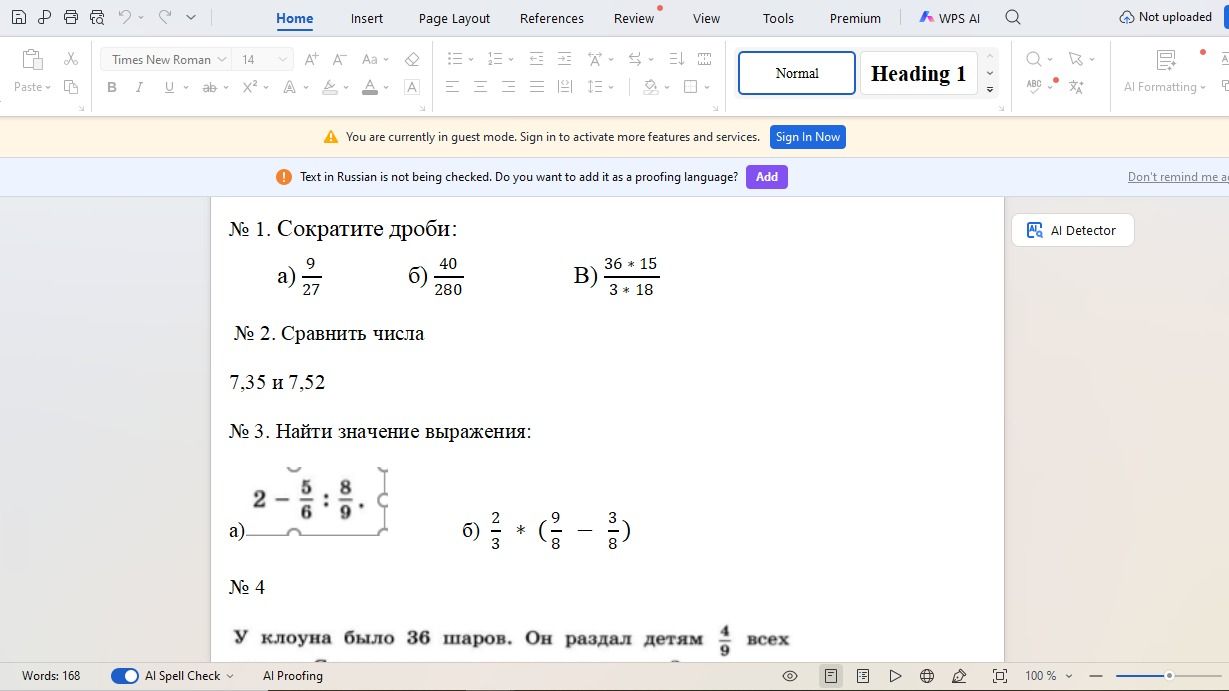The image size is (1229, 691).
Task: Toggle Strikethrough formatting
Action: coord(209,87)
